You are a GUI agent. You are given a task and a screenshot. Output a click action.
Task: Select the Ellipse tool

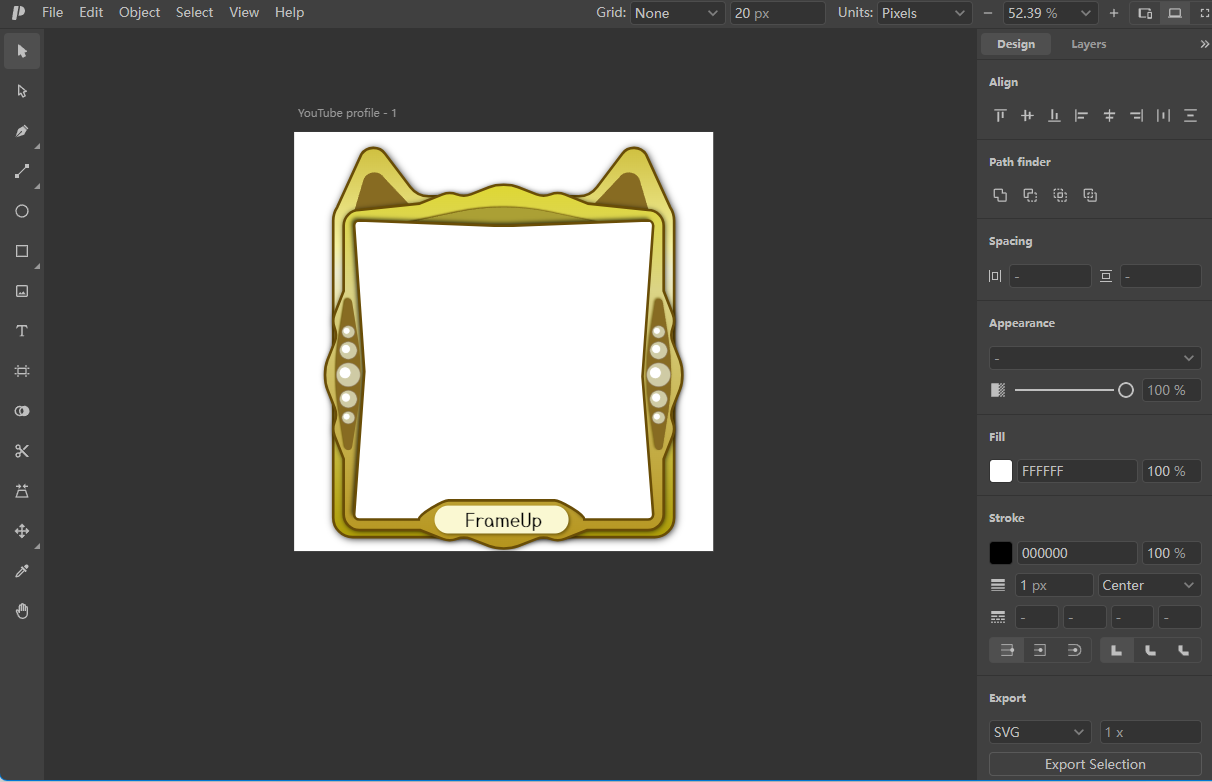click(22, 211)
